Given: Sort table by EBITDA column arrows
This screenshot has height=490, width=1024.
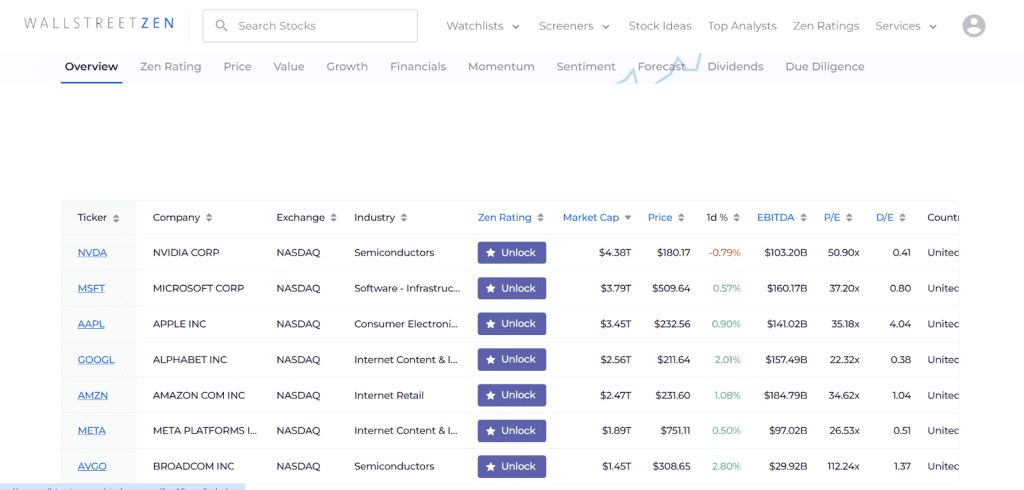Looking at the screenshot, I should click(x=804, y=218).
